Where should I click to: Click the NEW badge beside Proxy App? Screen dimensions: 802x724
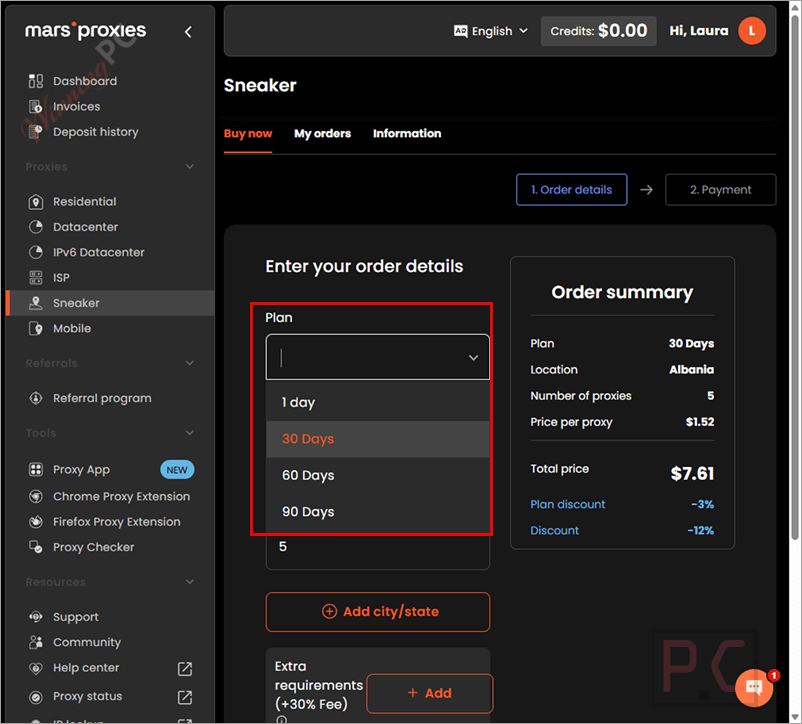pyautogui.click(x=177, y=470)
